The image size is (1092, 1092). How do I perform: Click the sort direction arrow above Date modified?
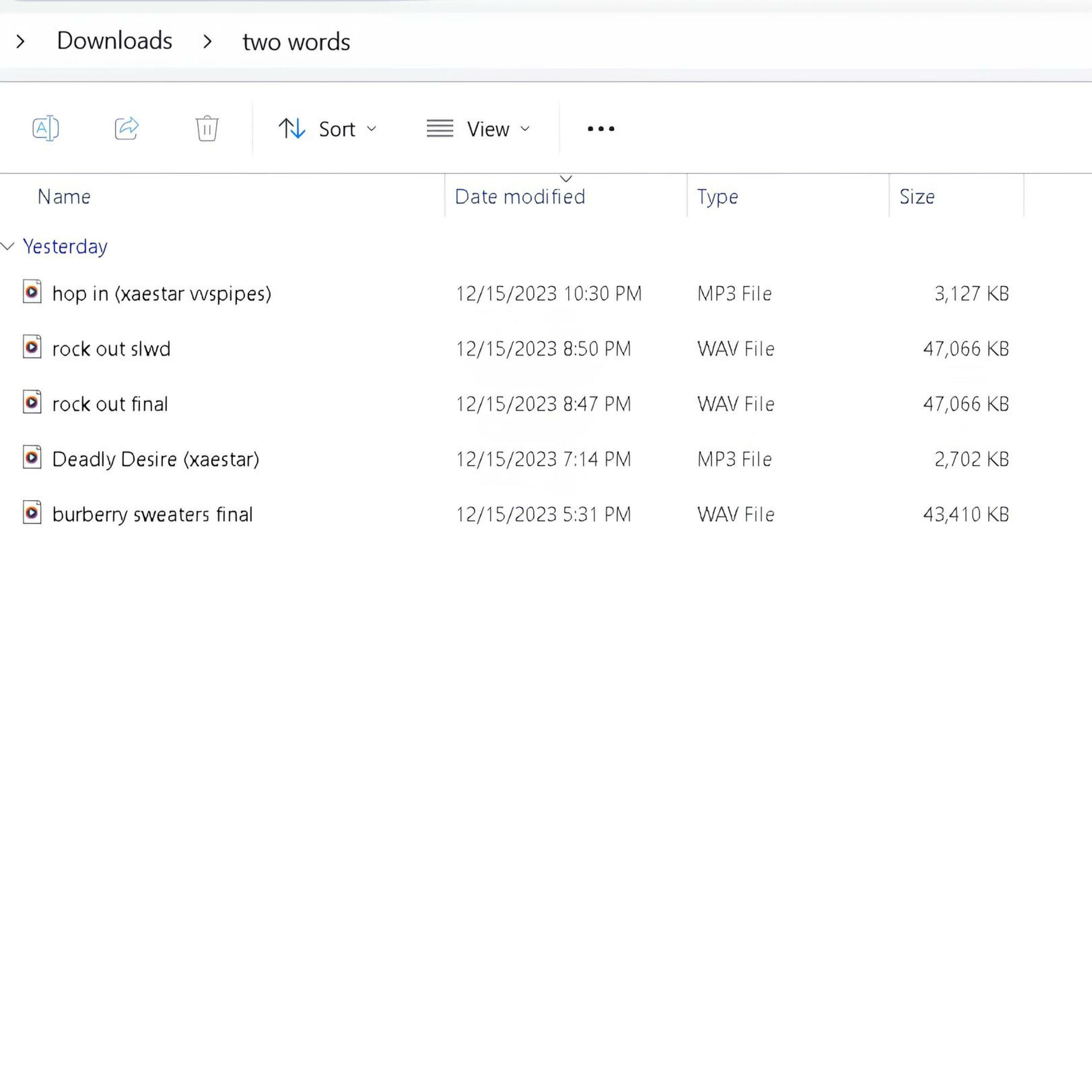point(566,179)
